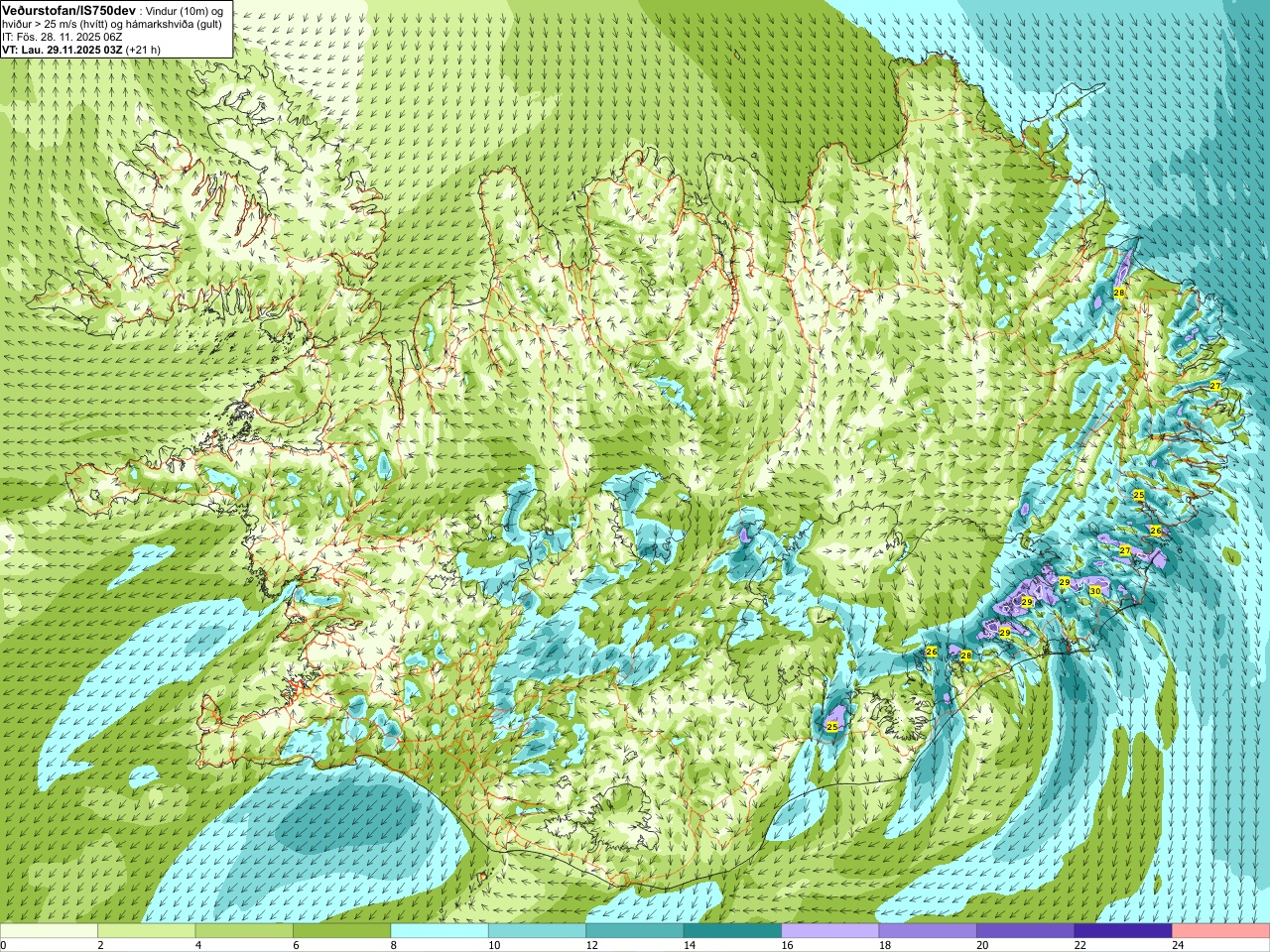Image resolution: width=1270 pixels, height=952 pixels.
Task: Click the scale number 24
Action: (x=1177, y=945)
